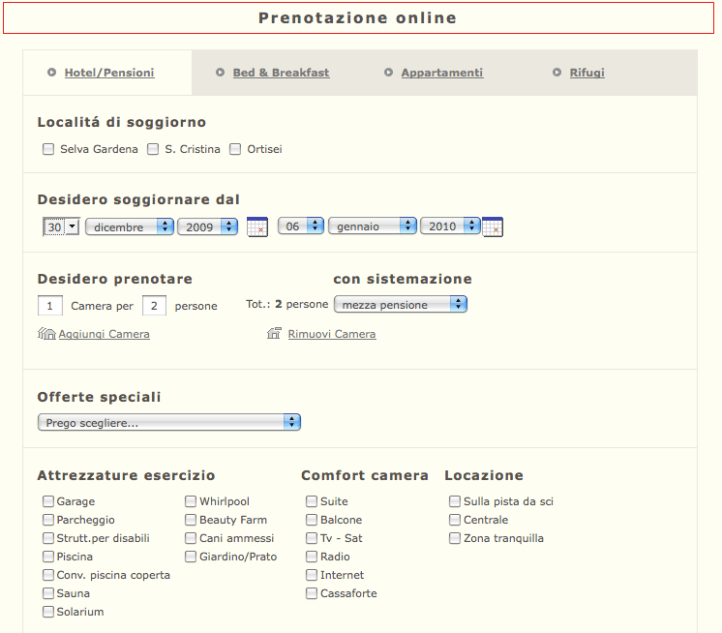Expand the mezza pensione board dropdown
This screenshot has width=722, height=633.
[x=400, y=305]
